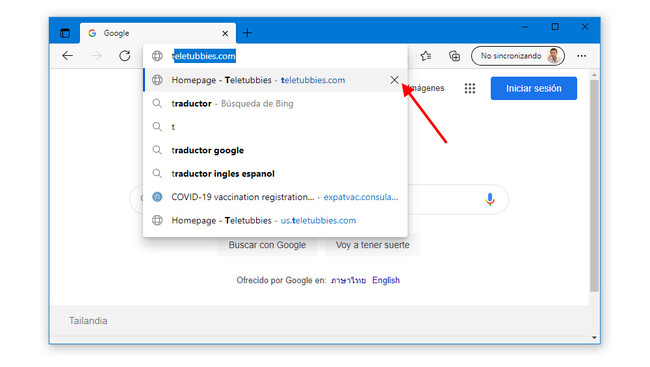Open the COVID-19 vaccination registration suggestion

pyautogui.click(x=275, y=197)
